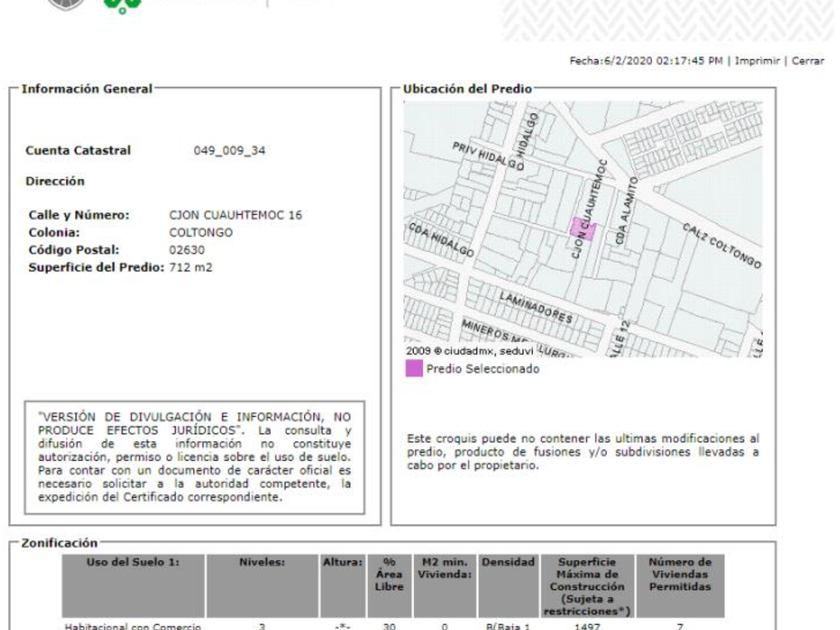Click the date text Fecha:6/2/2020

(x=611, y=61)
